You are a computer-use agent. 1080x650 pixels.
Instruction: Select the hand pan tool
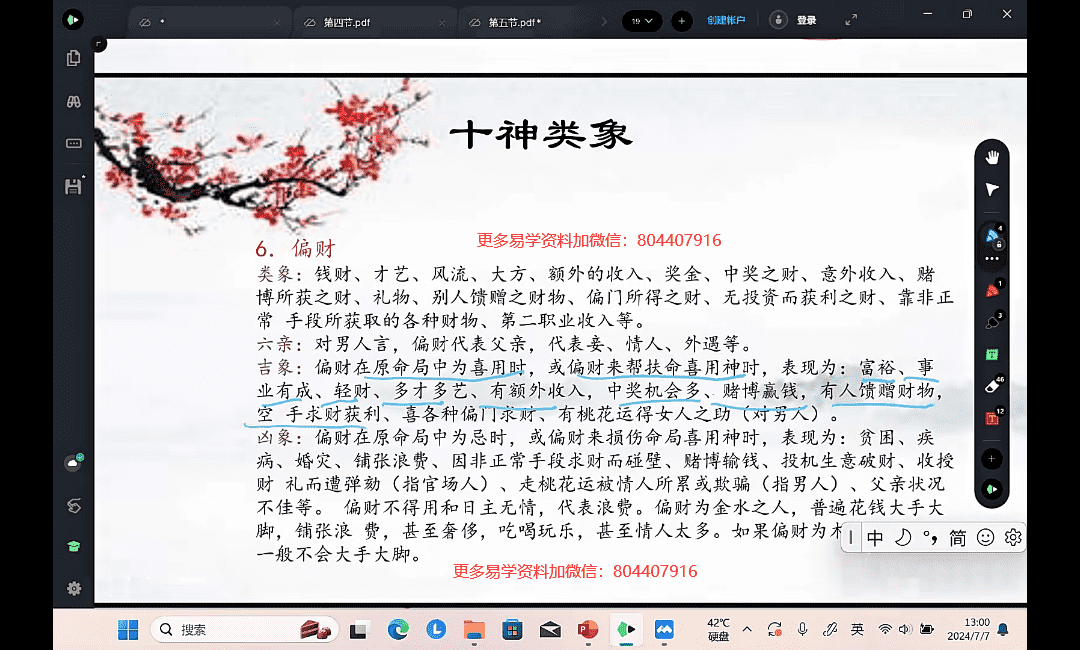pyautogui.click(x=992, y=157)
